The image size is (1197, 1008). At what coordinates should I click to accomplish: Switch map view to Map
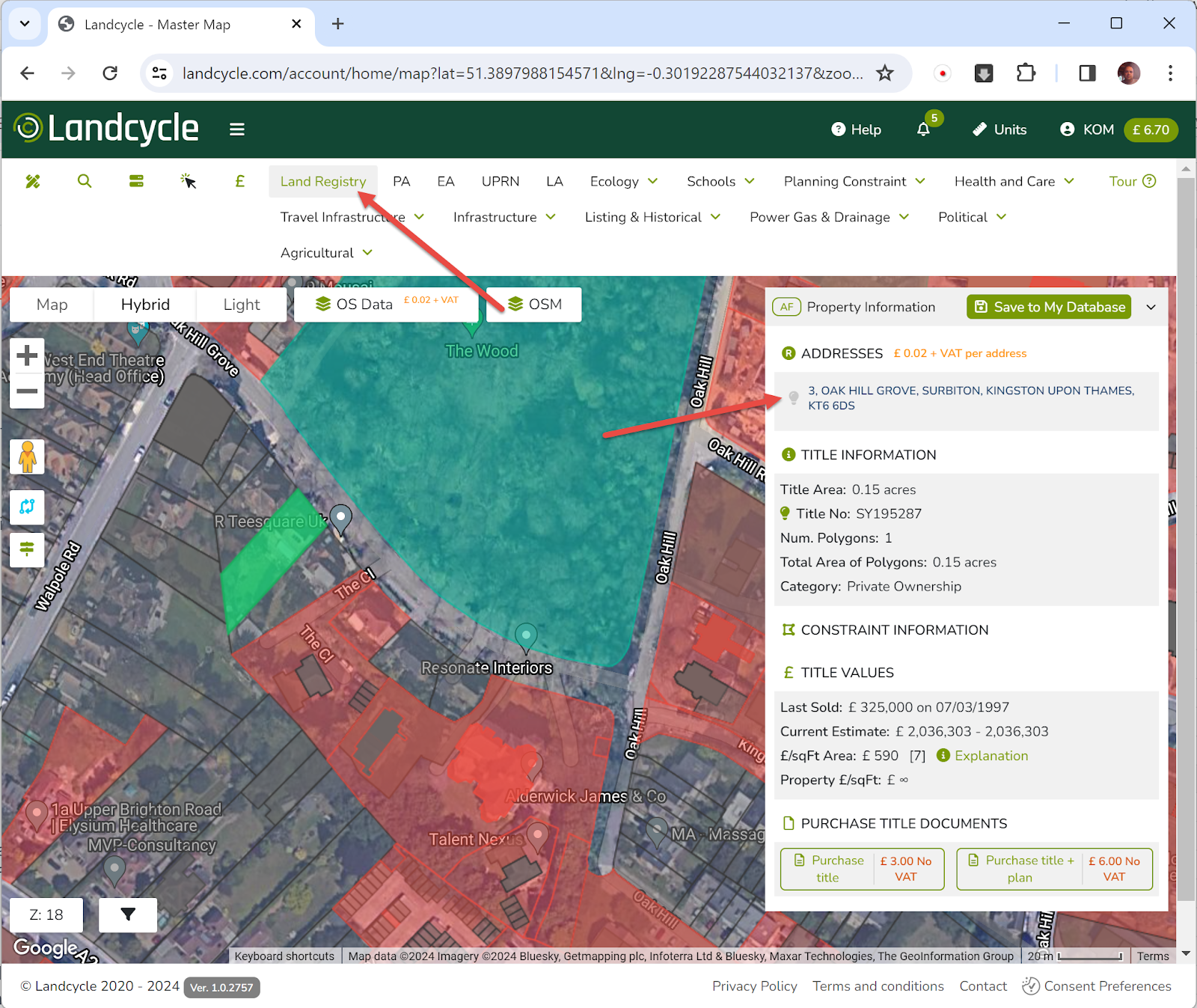(x=52, y=305)
